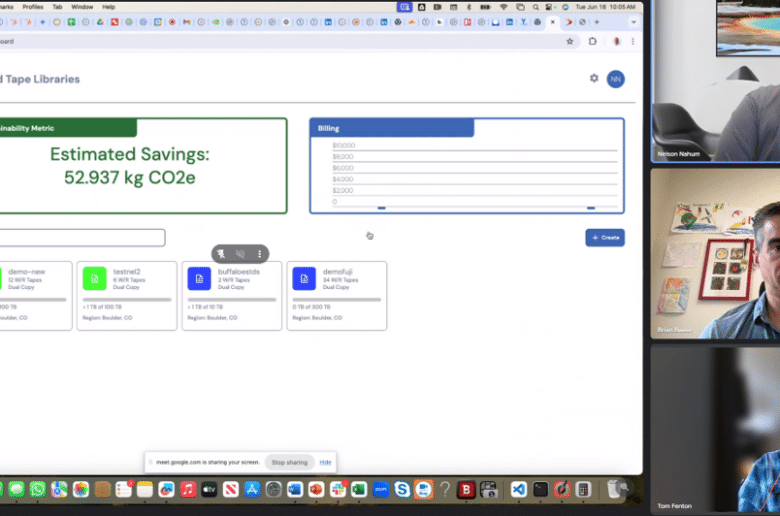Open the NN user avatar menu

click(x=615, y=79)
